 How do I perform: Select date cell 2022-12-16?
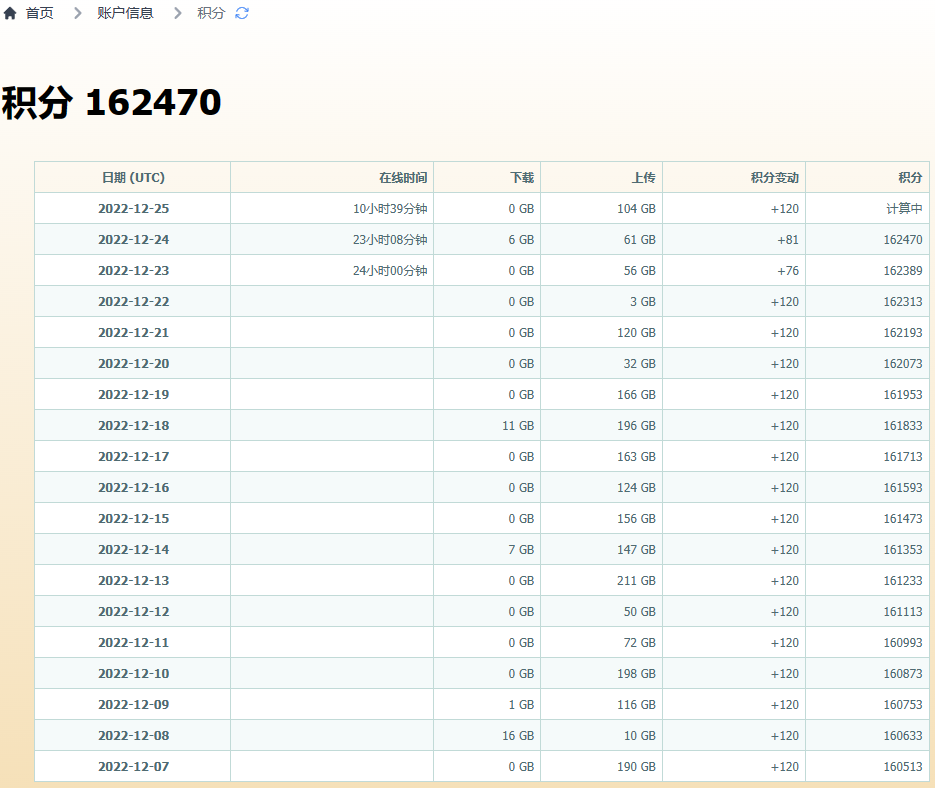[134, 488]
